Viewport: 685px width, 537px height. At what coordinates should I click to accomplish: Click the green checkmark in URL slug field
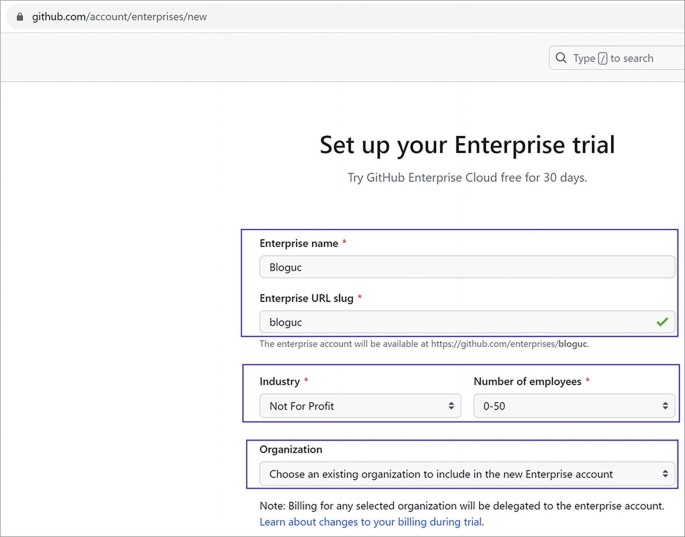point(662,322)
